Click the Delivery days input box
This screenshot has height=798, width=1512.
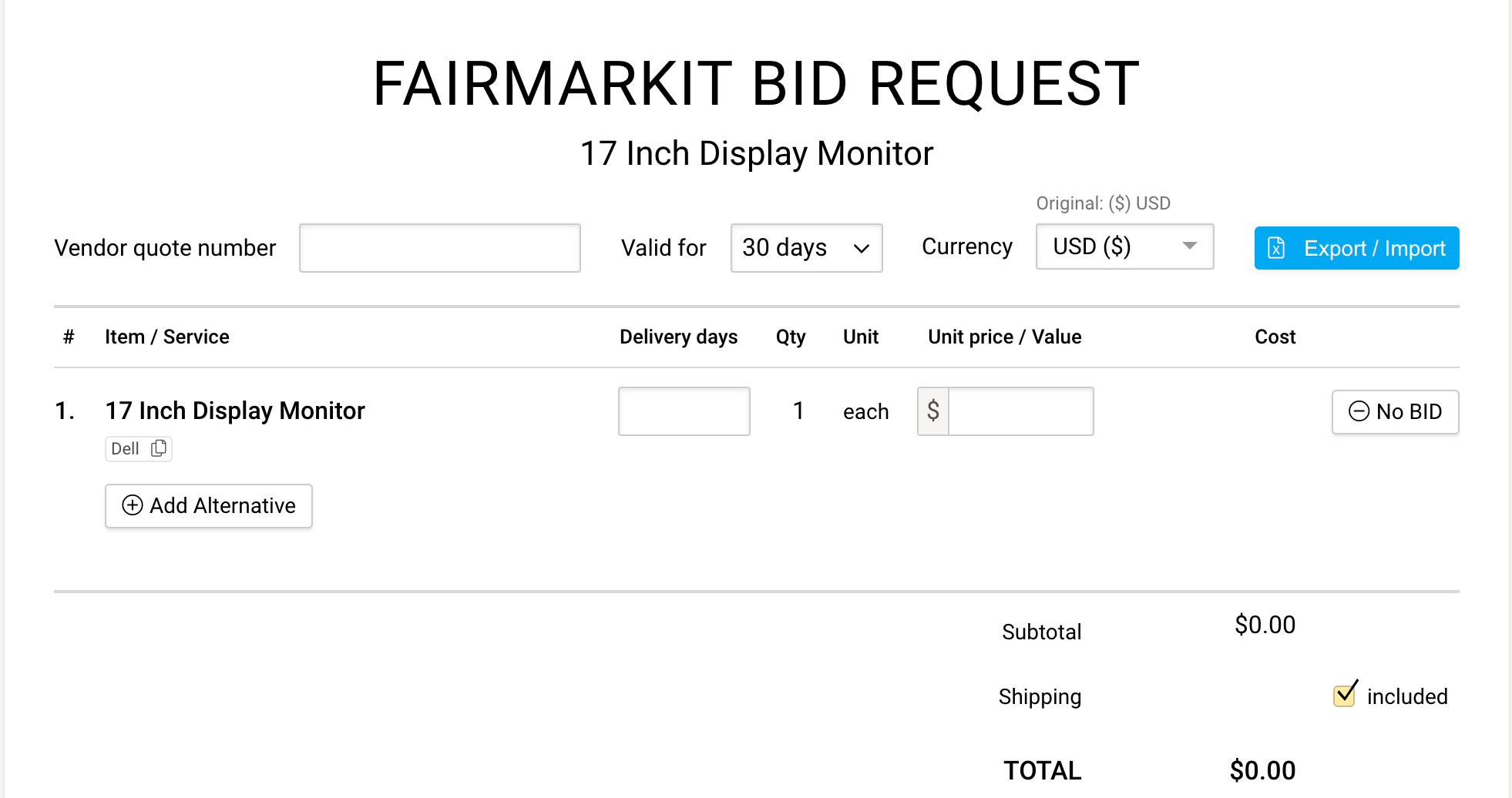click(x=684, y=411)
